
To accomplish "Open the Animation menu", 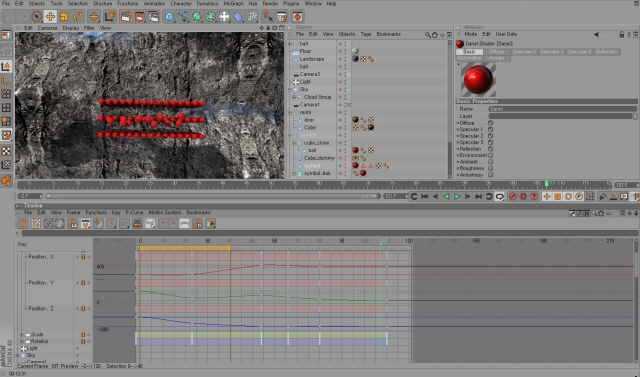I will (x=154, y=3).
